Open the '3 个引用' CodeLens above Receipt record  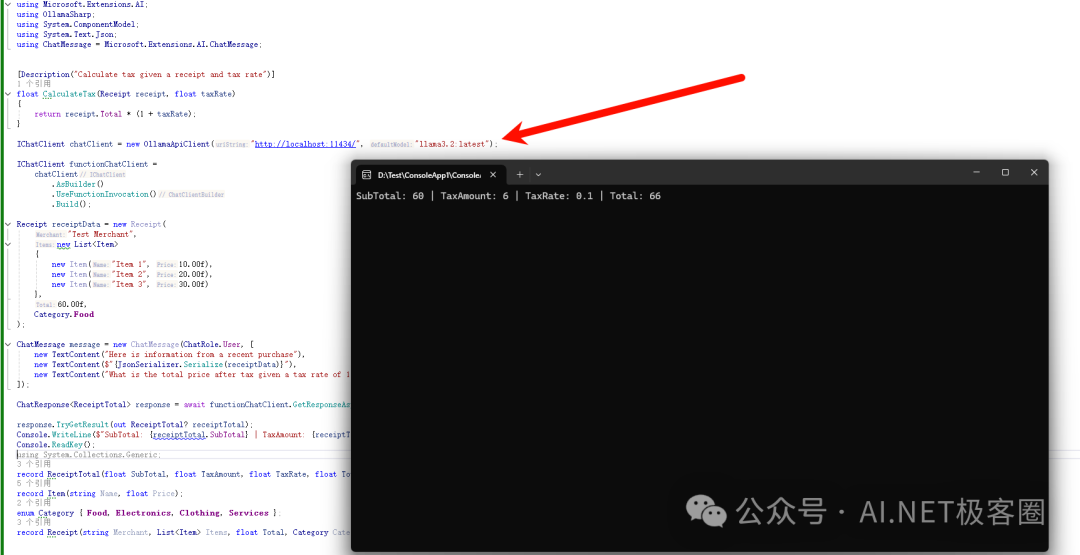[x=34, y=523]
